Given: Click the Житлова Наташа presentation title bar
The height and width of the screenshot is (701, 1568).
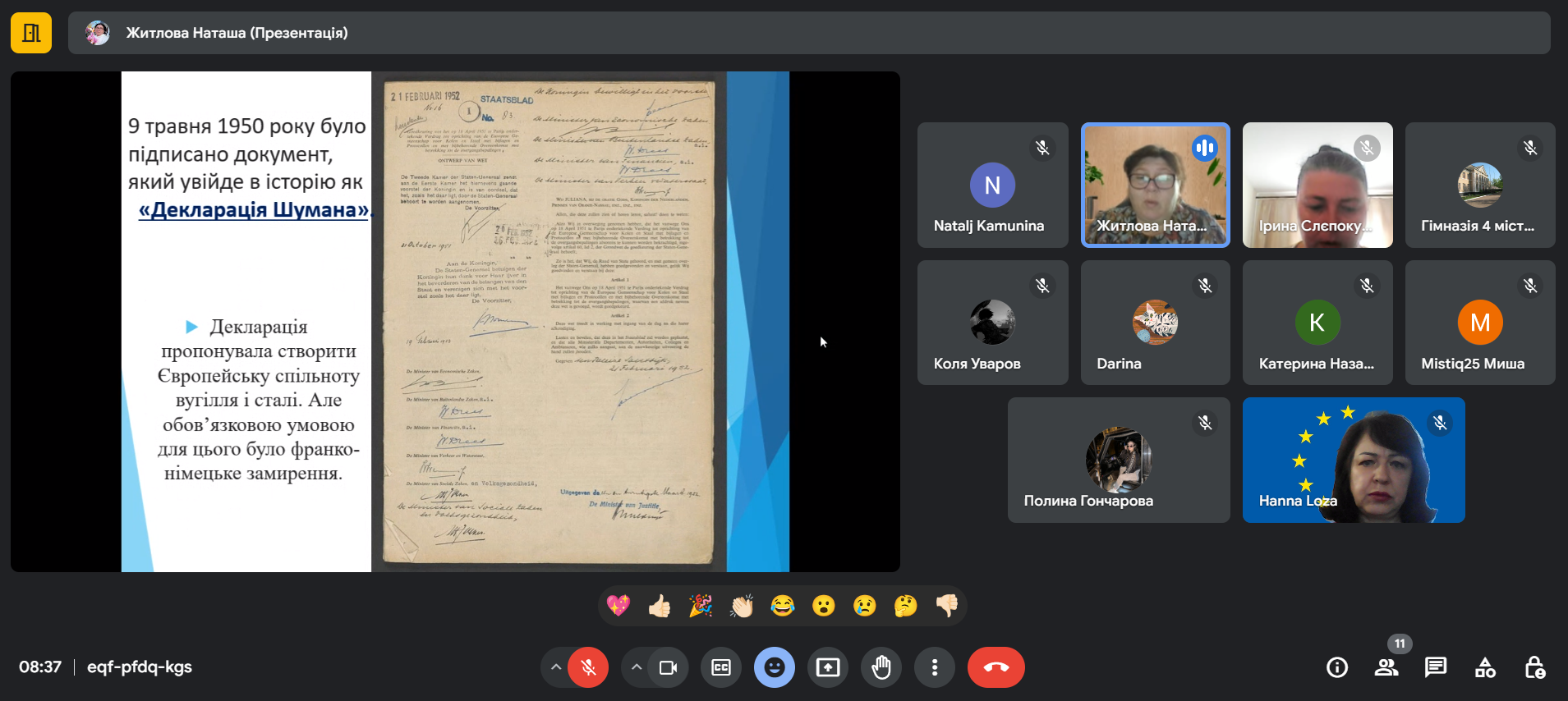Looking at the screenshot, I should [x=237, y=33].
